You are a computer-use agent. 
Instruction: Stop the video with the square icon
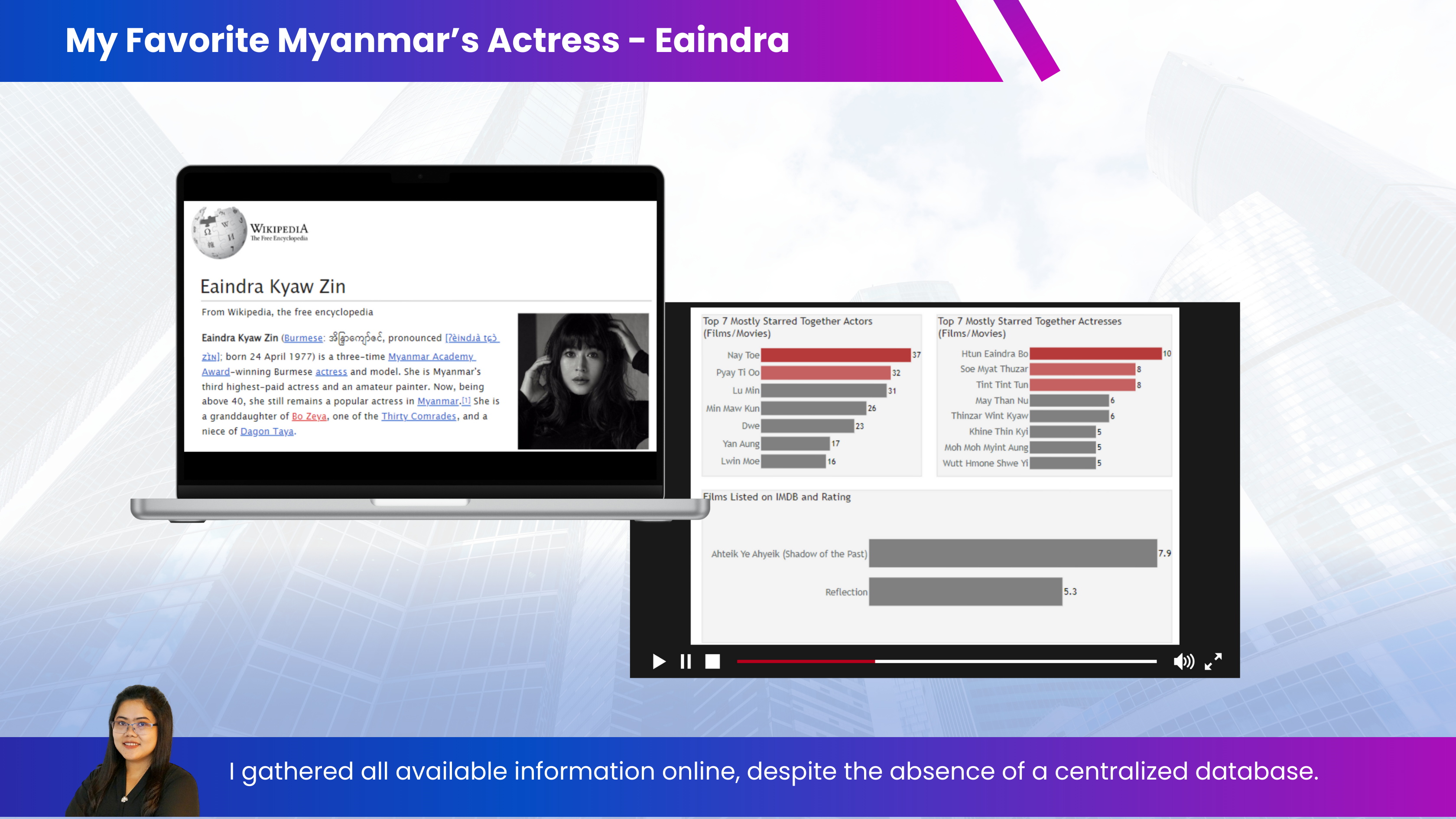click(713, 661)
